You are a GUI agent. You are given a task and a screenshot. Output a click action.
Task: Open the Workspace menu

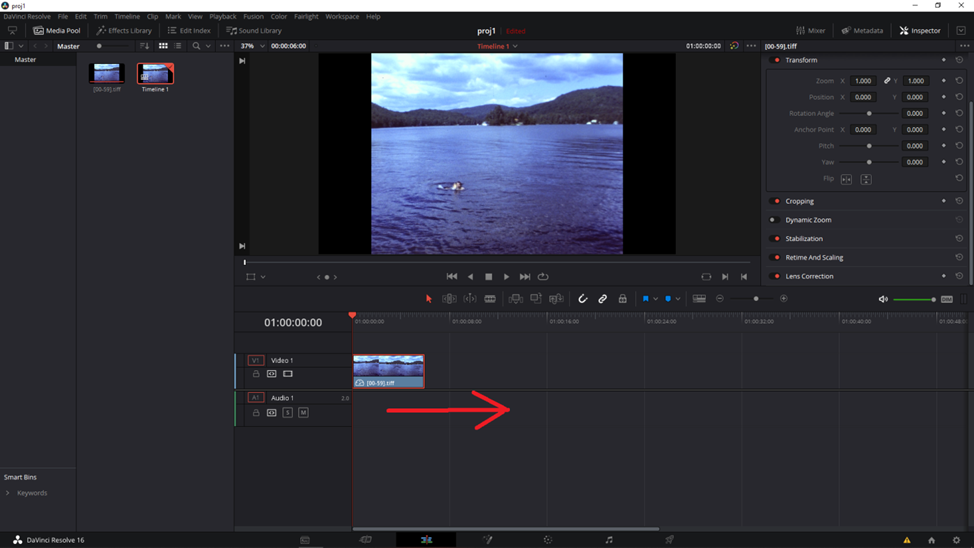(342, 16)
